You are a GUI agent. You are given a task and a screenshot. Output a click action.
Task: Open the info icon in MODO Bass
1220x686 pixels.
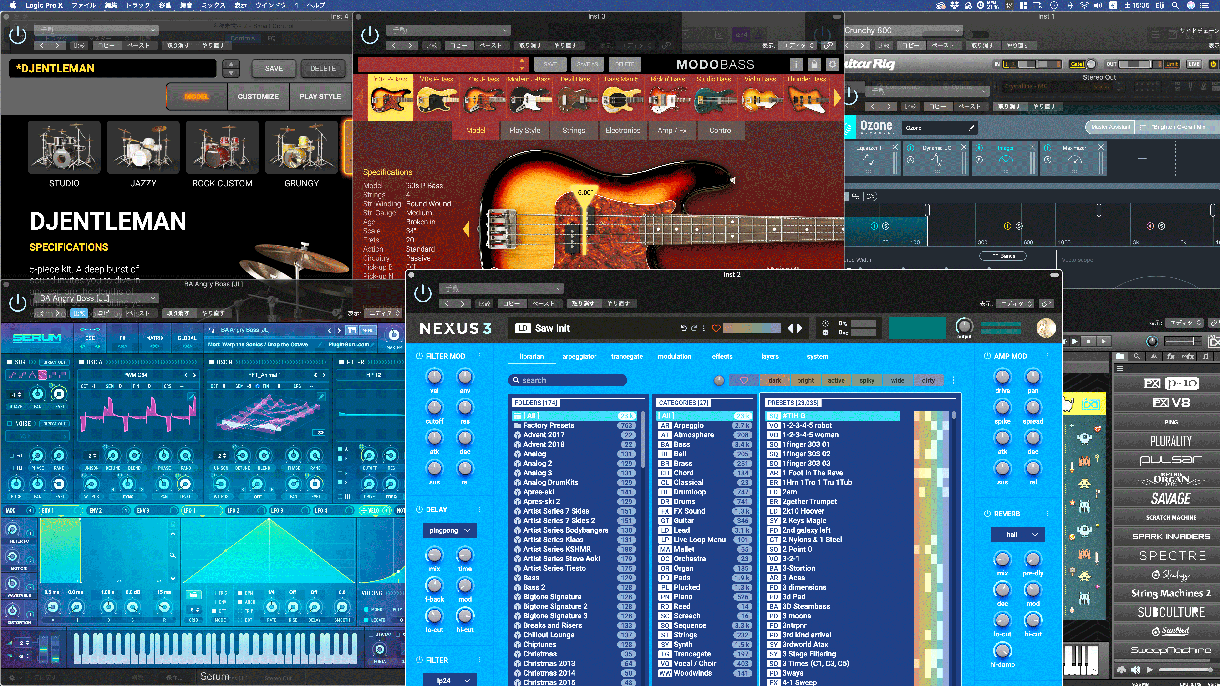pos(795,64)
